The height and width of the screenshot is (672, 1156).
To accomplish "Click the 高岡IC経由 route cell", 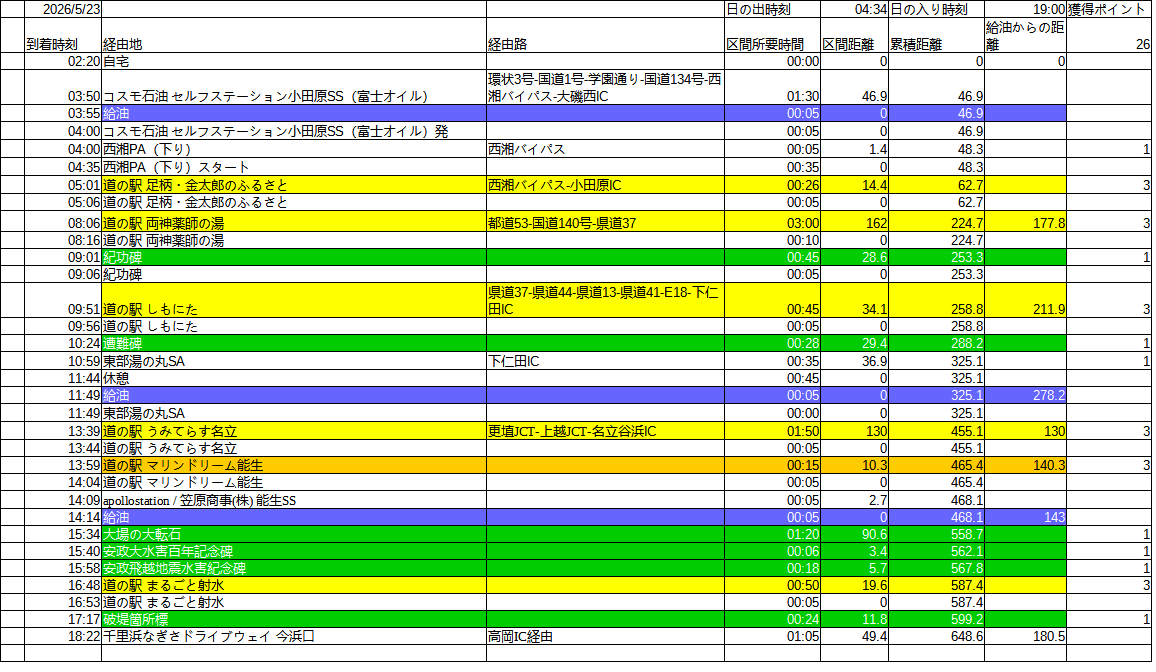I will (605, 636).
